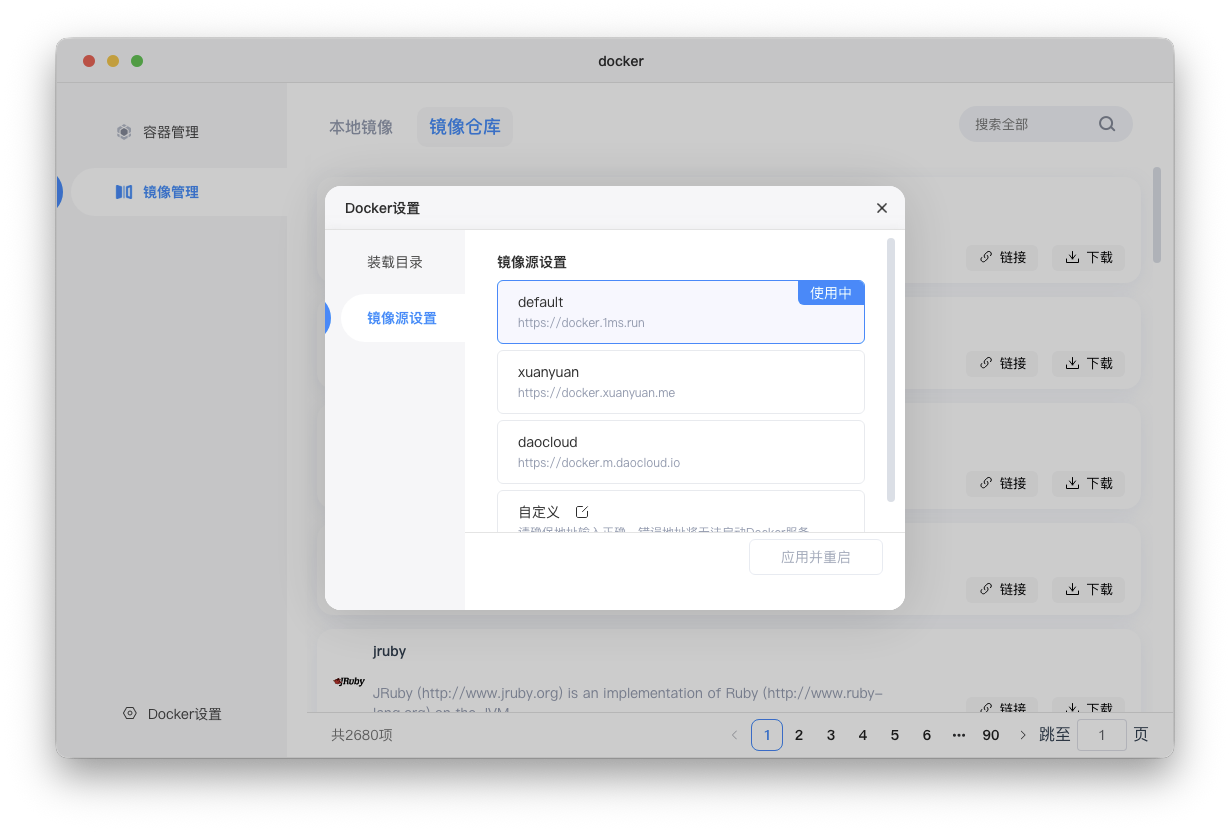Viewport: 1230px width, 832px height.
Task: Click the jruby repository name
Action: (x=389, y=651)
